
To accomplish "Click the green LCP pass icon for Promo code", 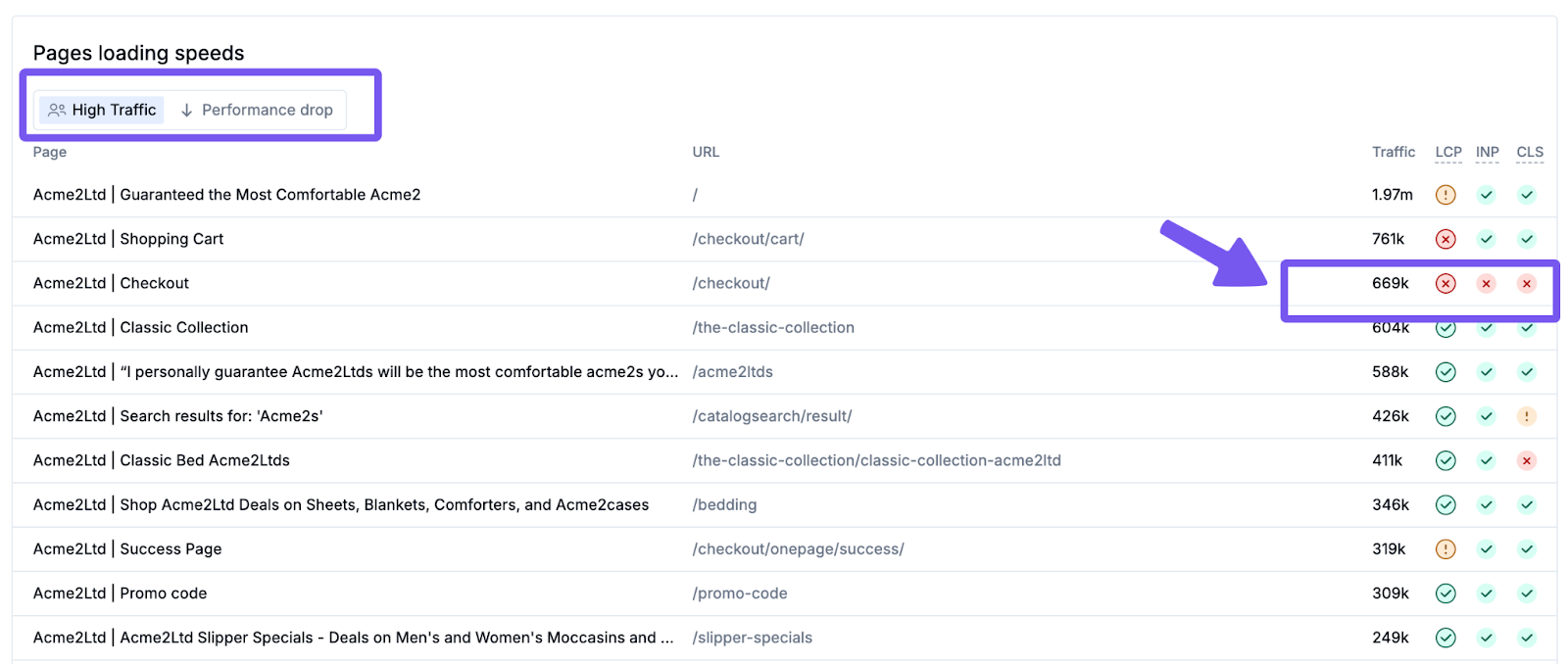I will [x=1445, y=593].
